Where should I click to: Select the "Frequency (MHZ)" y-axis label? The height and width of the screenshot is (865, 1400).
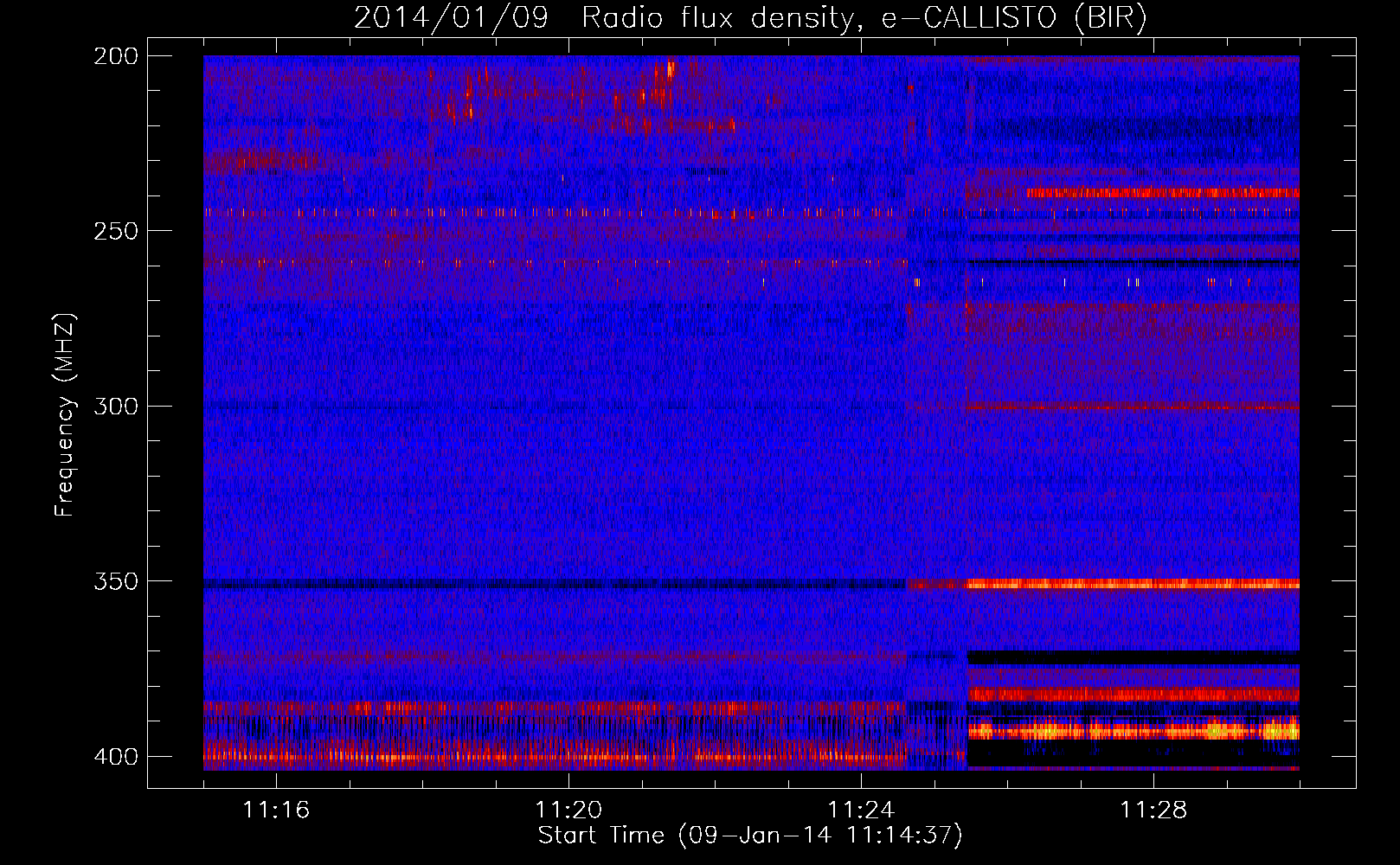66,415
